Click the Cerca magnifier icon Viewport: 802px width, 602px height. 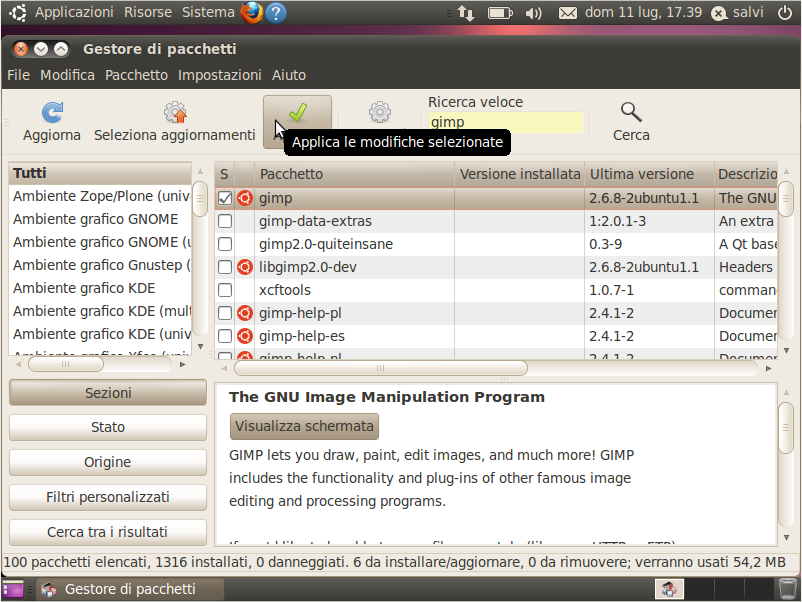(631, 112)
